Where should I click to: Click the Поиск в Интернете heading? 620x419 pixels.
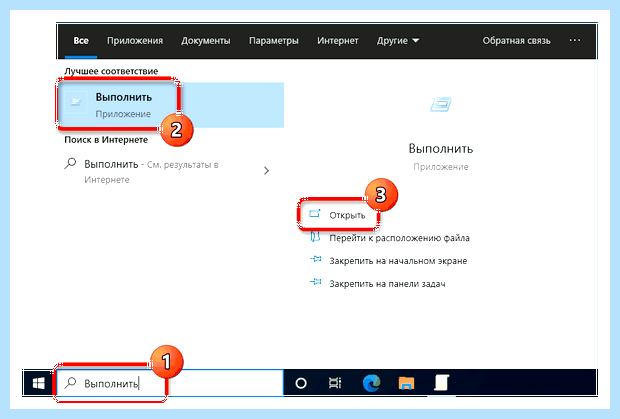(106, 140)
